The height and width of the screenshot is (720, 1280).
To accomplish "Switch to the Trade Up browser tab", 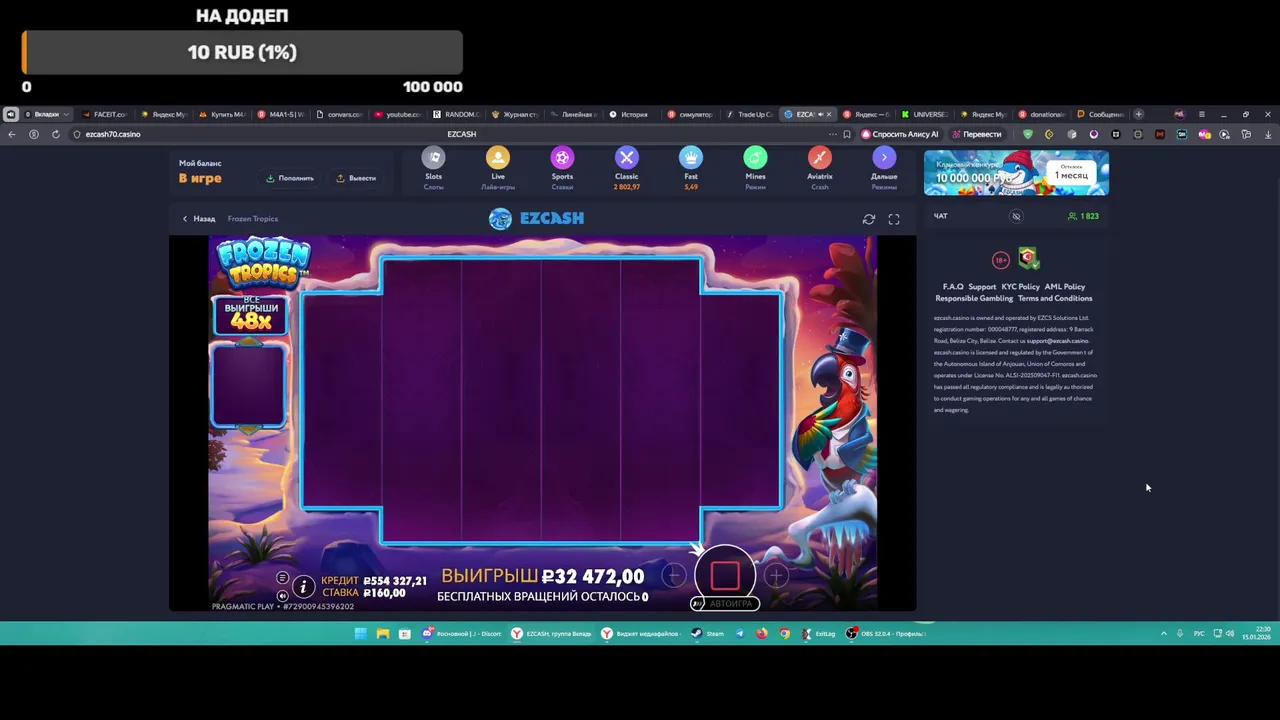I will [750, 114].
